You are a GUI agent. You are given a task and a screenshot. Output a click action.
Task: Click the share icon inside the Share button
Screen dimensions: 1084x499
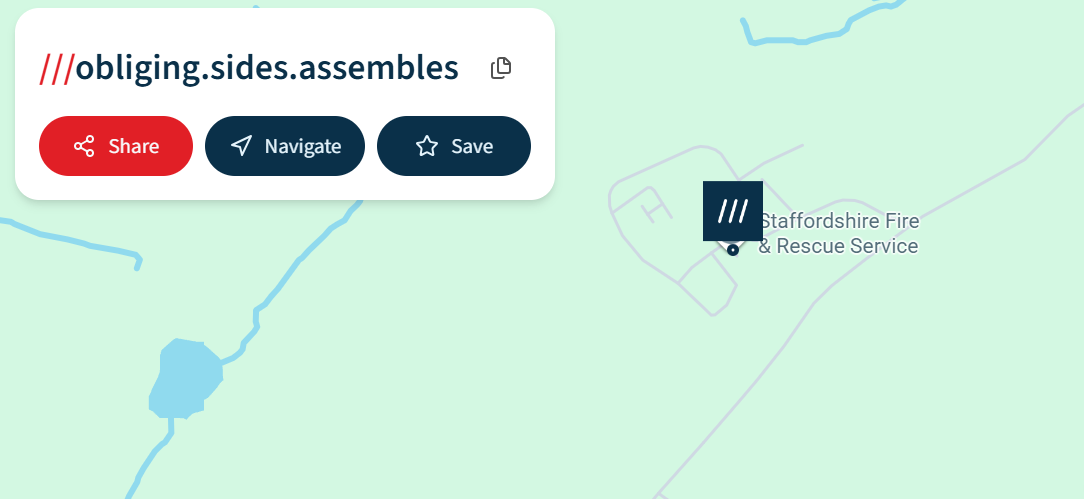tap(84, 146)
